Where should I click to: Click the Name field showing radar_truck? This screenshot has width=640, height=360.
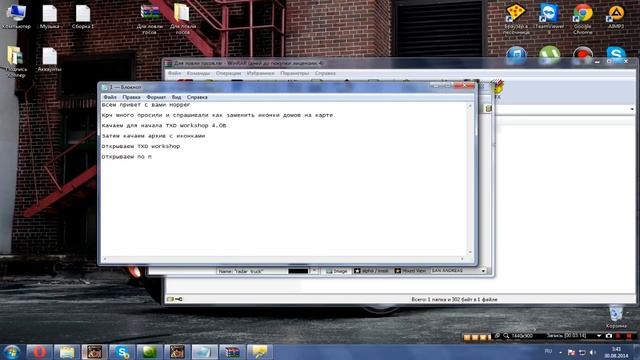click(x=251, y=271)
